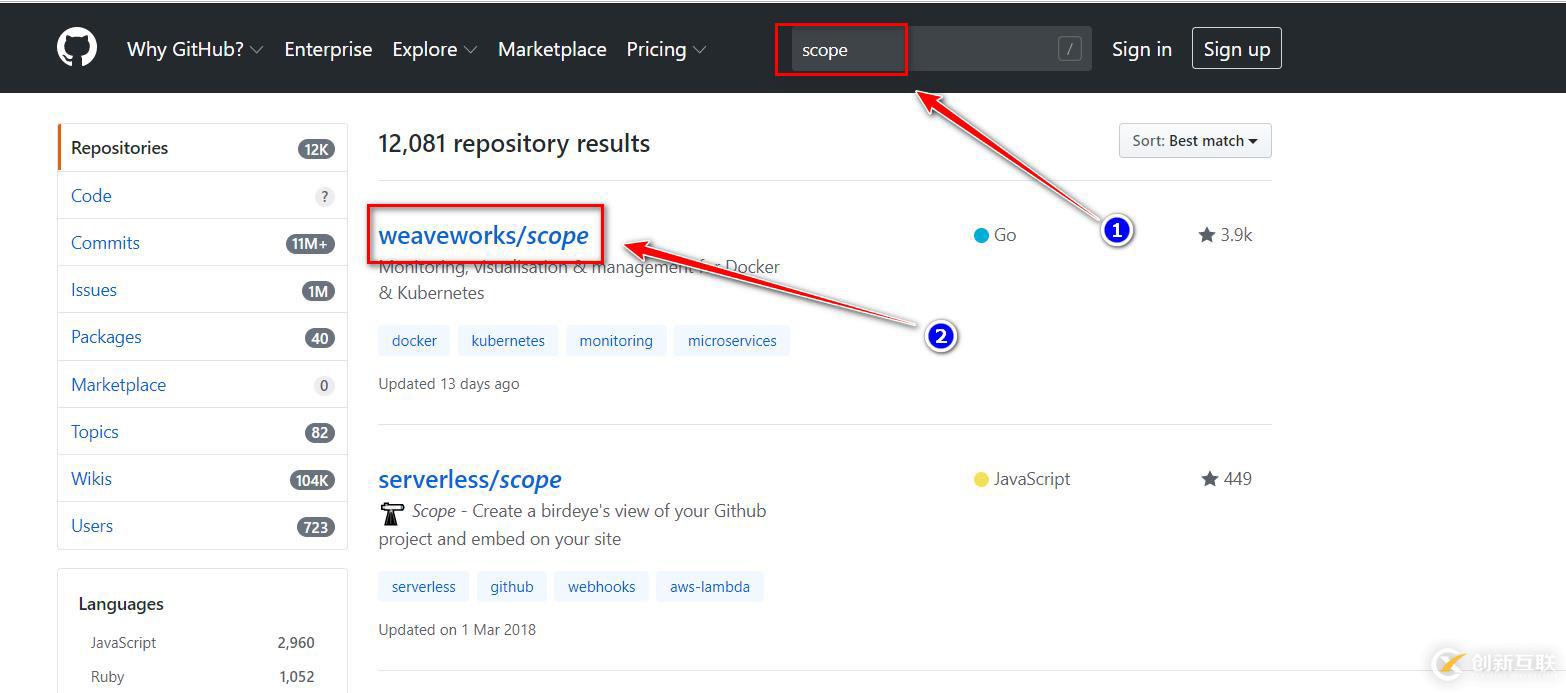Click the docker topic tag
This screenshot has width=1566, height=693.
414,341
